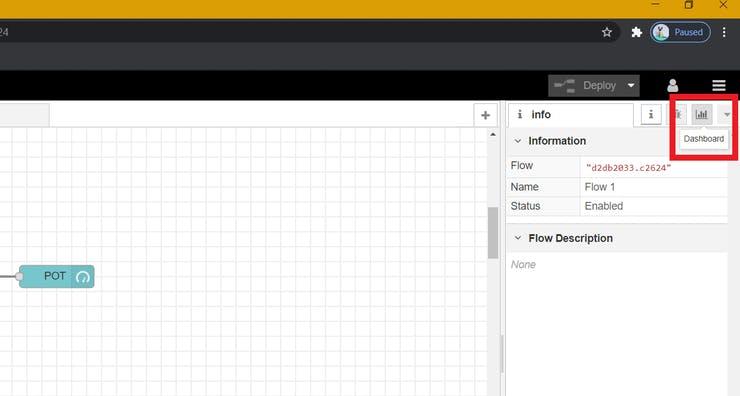
Task: Collapse the Information section
Action: tap(518, 141)
